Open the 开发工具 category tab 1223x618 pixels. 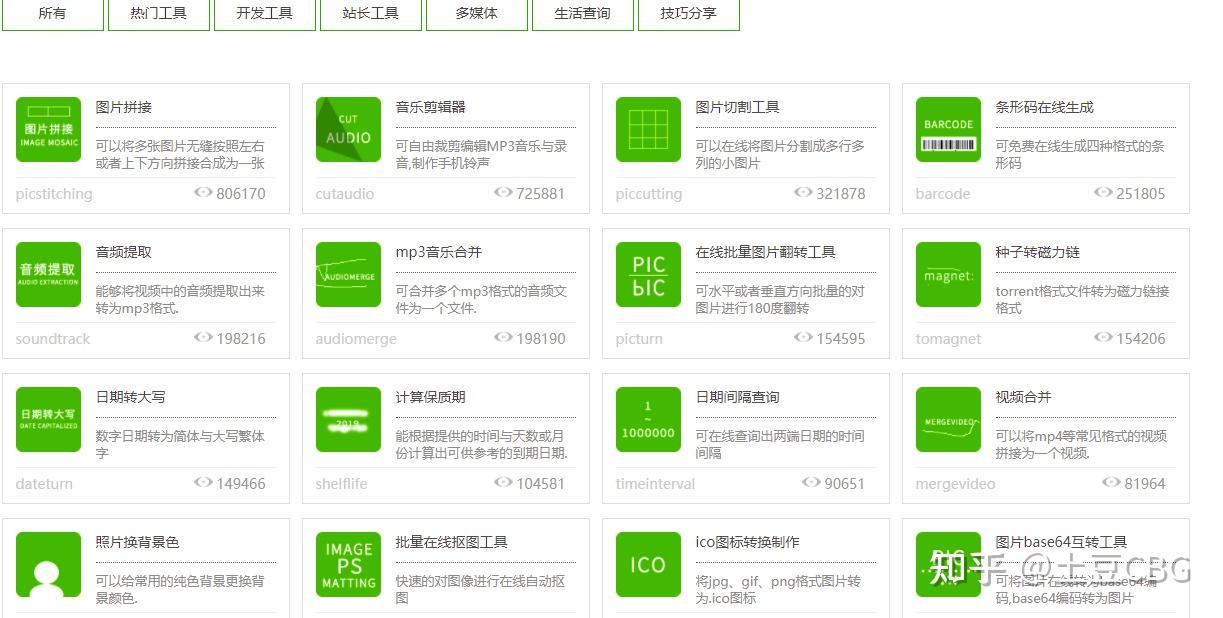coord(264,14)
